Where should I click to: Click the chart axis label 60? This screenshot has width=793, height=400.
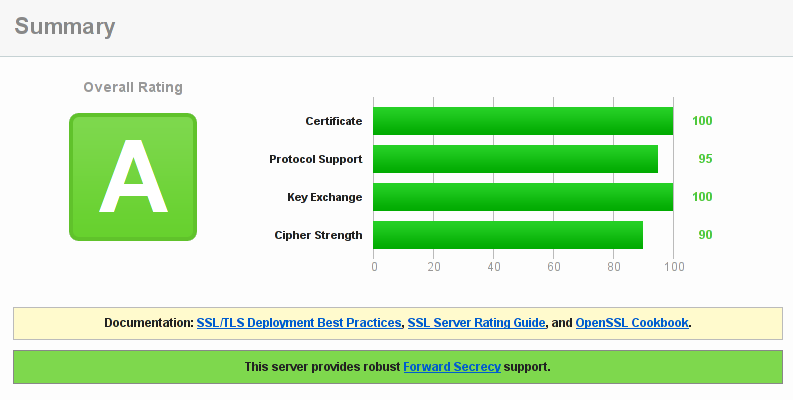pos(554,266)
